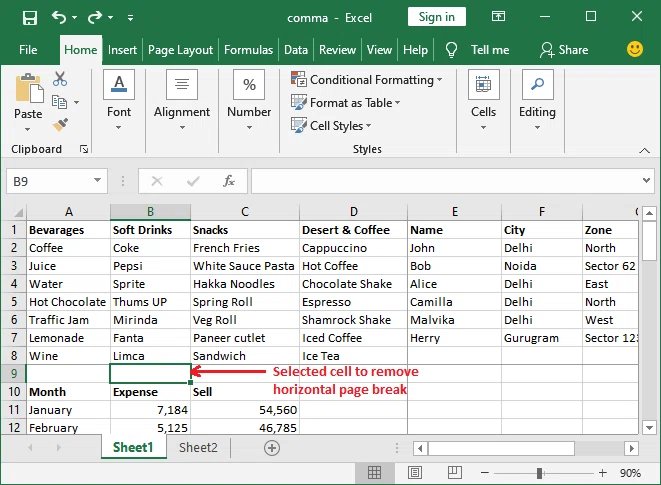Open the Number group button

[x=249, y=100]
